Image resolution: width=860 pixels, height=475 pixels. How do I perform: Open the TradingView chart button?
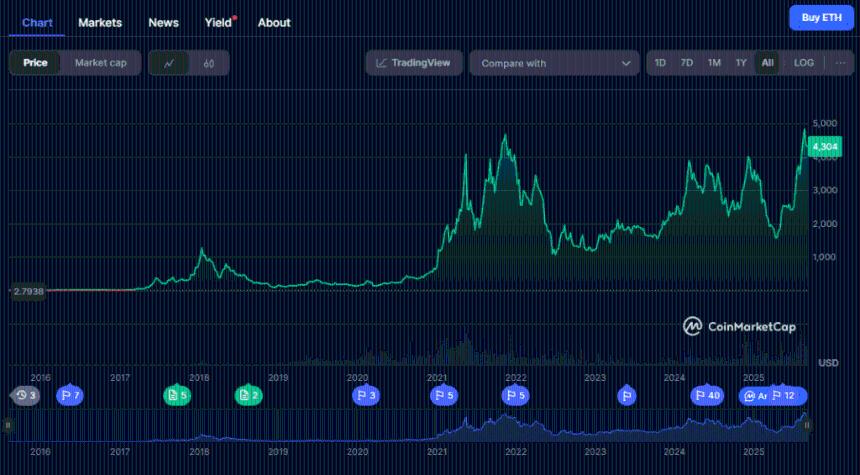pos(413,63)
